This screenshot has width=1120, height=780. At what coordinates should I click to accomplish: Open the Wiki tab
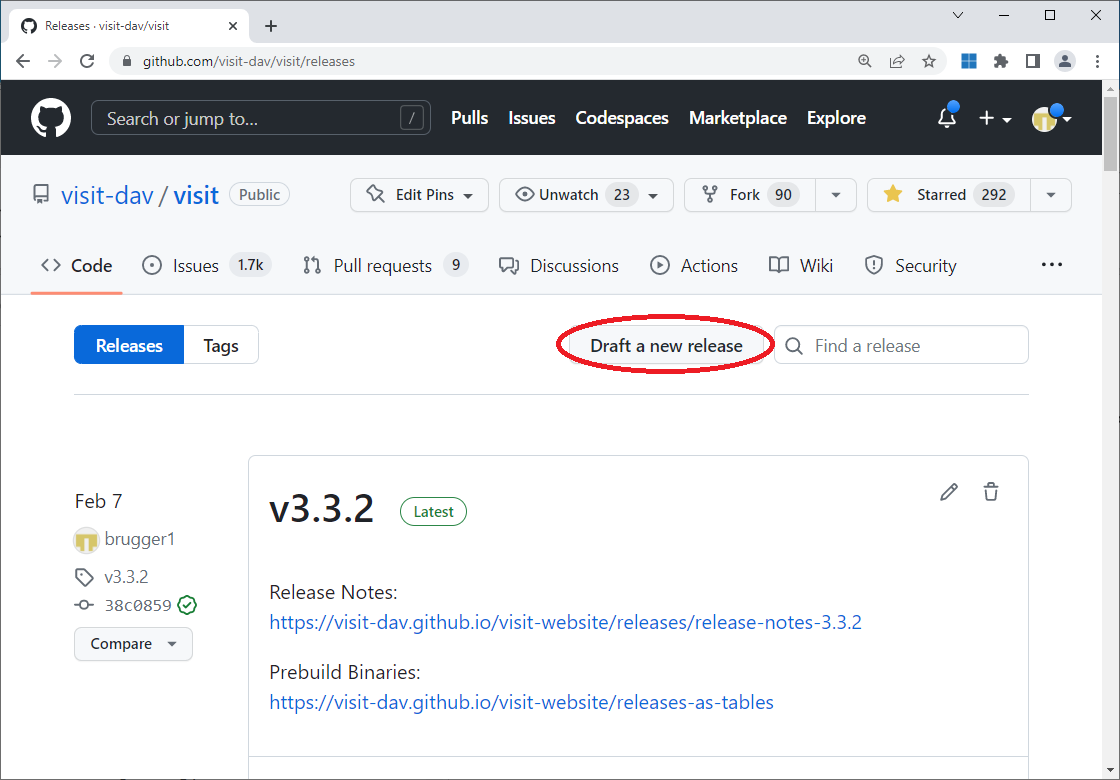[801, 266]
